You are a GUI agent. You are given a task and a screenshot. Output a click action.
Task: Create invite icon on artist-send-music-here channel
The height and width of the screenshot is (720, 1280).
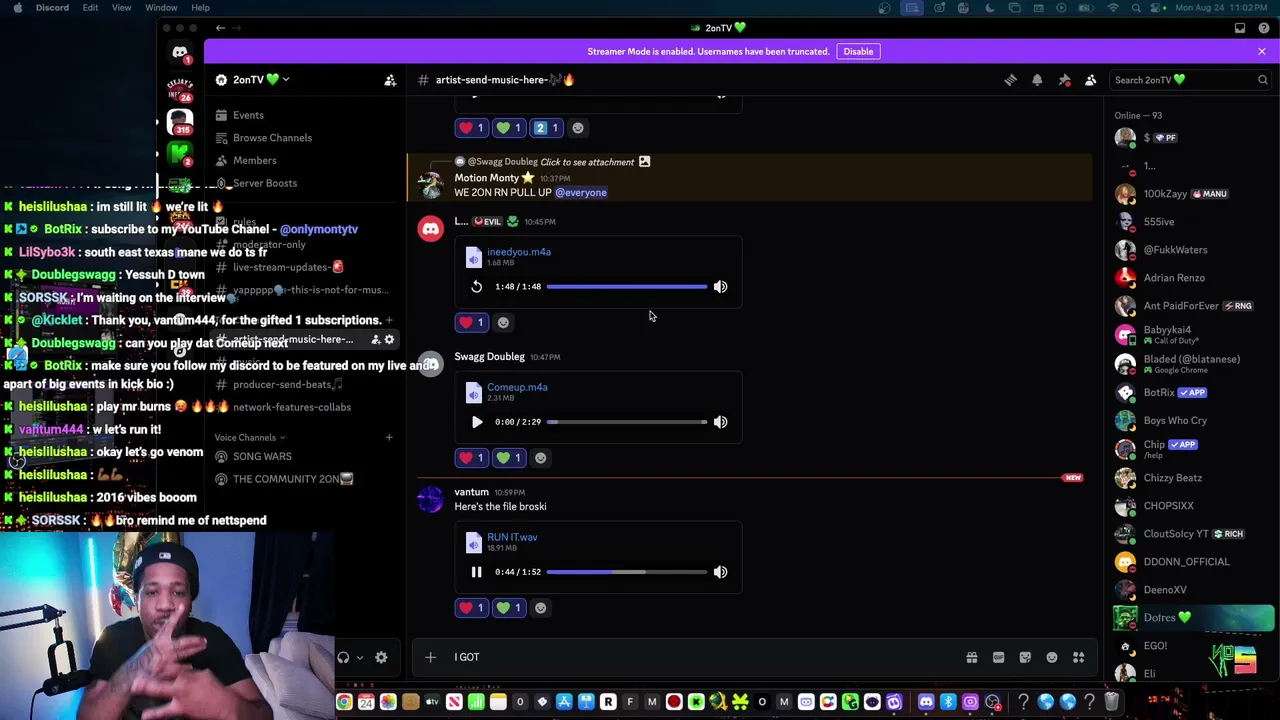click(x=375, y=340)
